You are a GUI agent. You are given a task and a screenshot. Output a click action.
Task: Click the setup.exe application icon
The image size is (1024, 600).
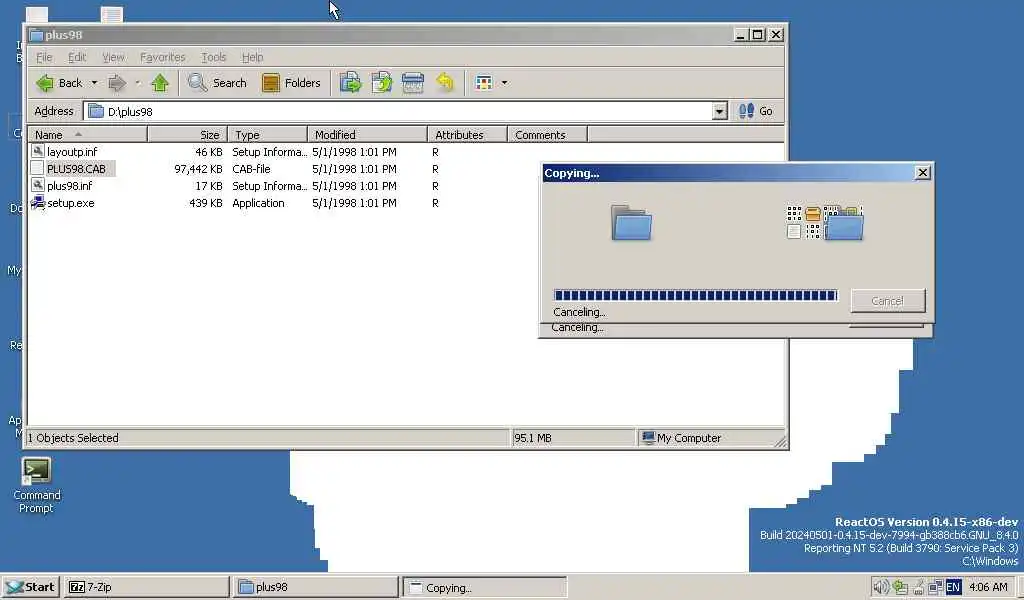[38, 202]
